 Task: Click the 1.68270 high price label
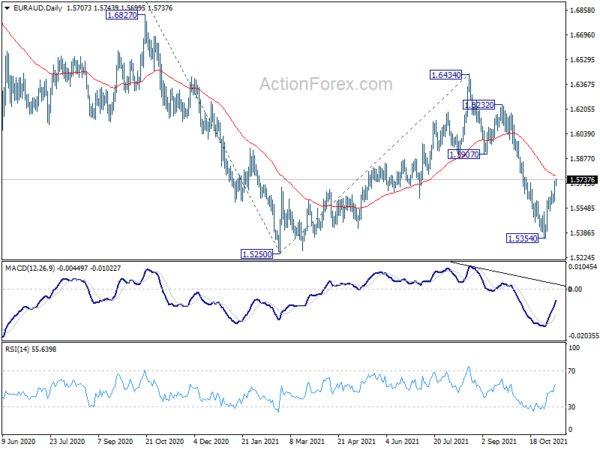click(122, 15)
